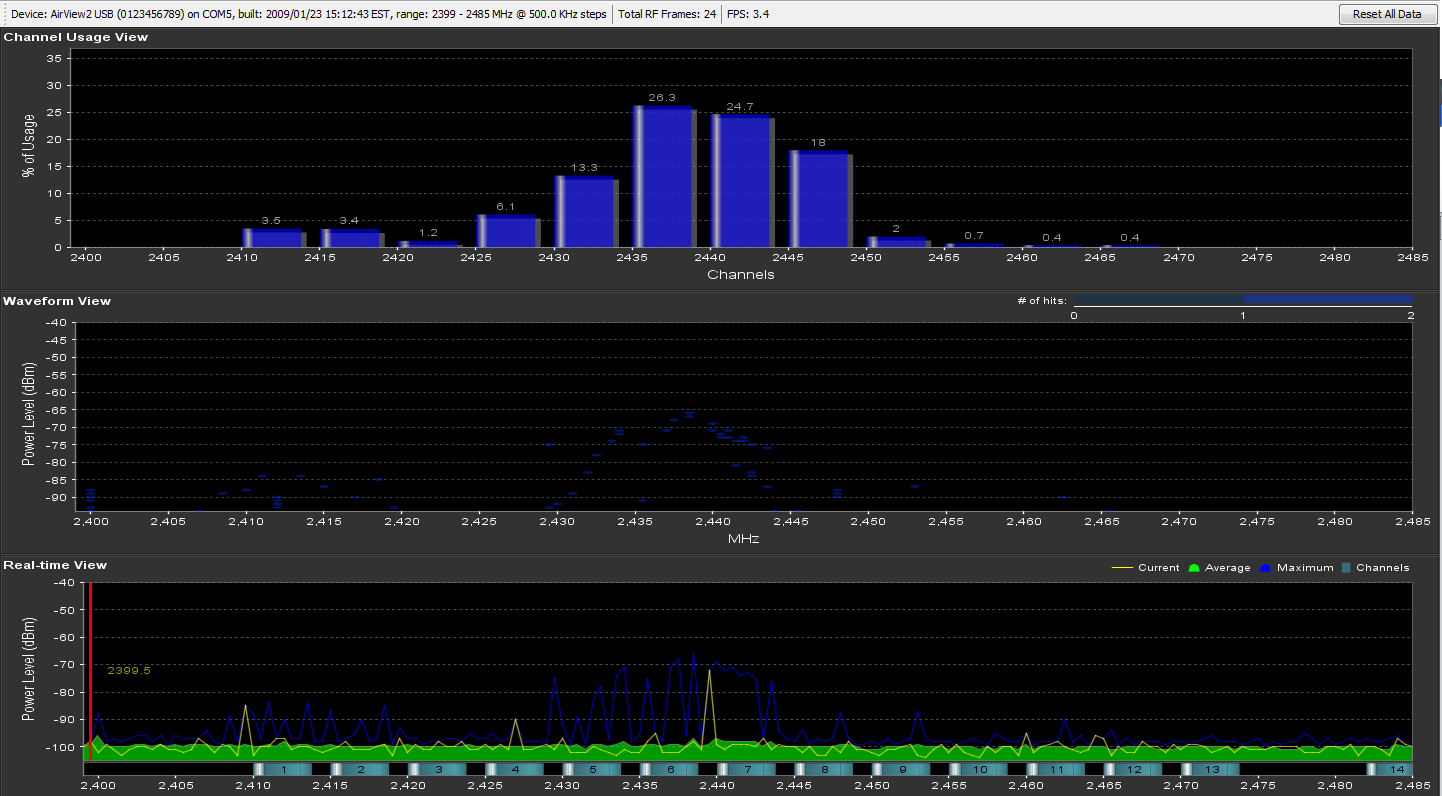
Task: Click the blue Maximum legend icon
Action: 1265,568
